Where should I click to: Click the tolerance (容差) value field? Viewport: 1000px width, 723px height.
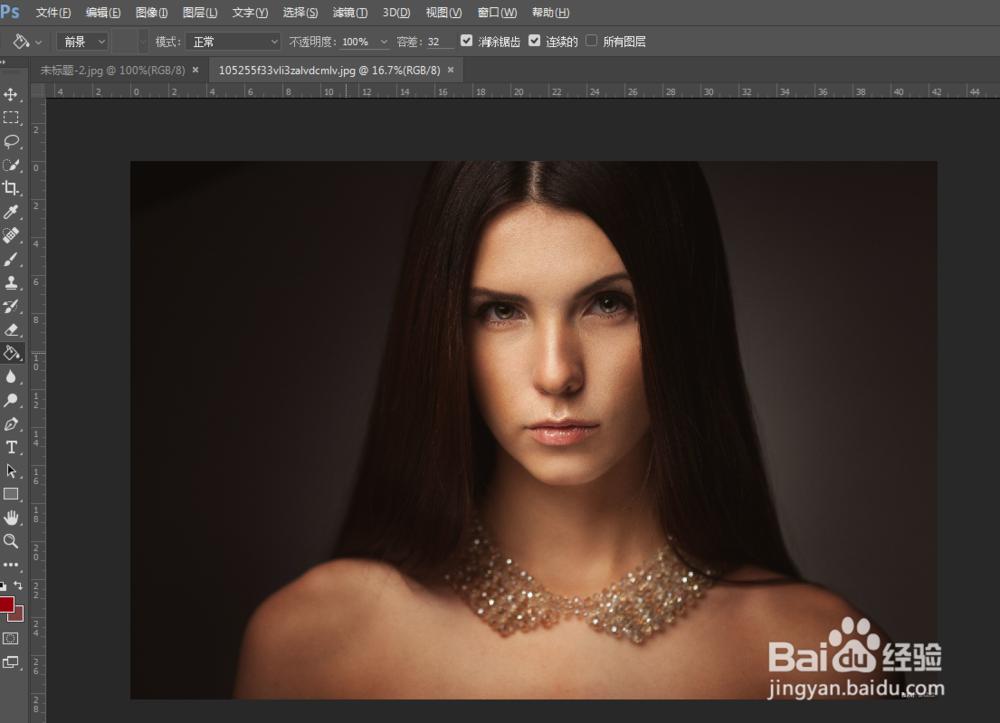tap(439, 41)
